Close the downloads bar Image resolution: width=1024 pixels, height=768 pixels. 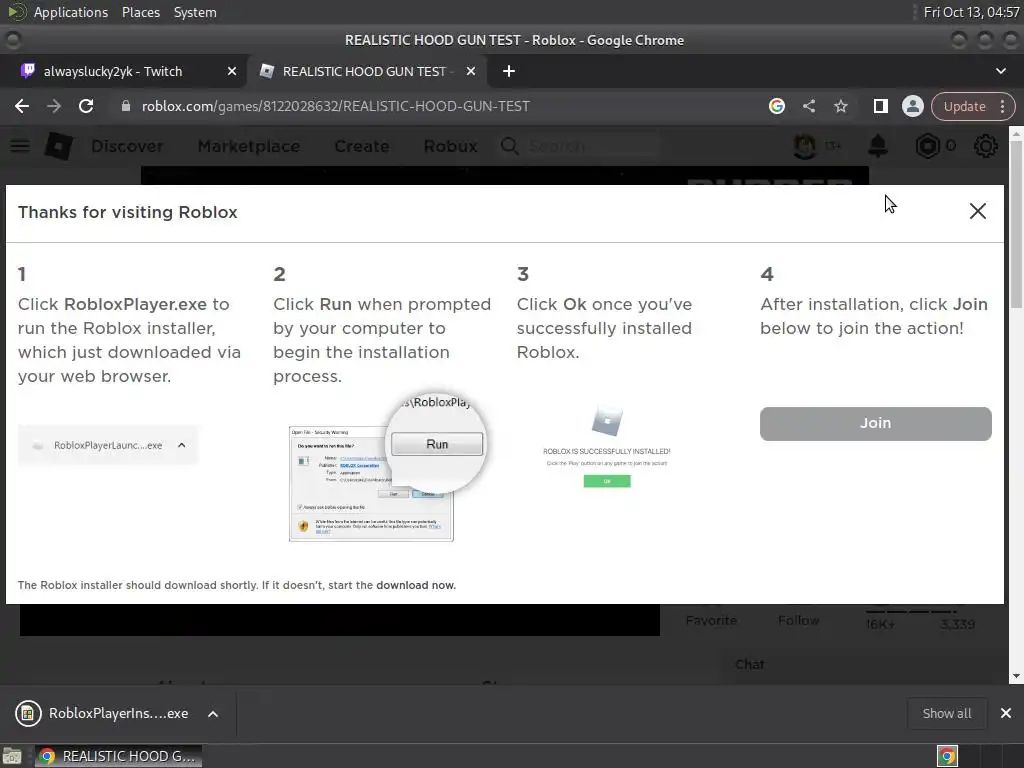tap(1006, 713)
